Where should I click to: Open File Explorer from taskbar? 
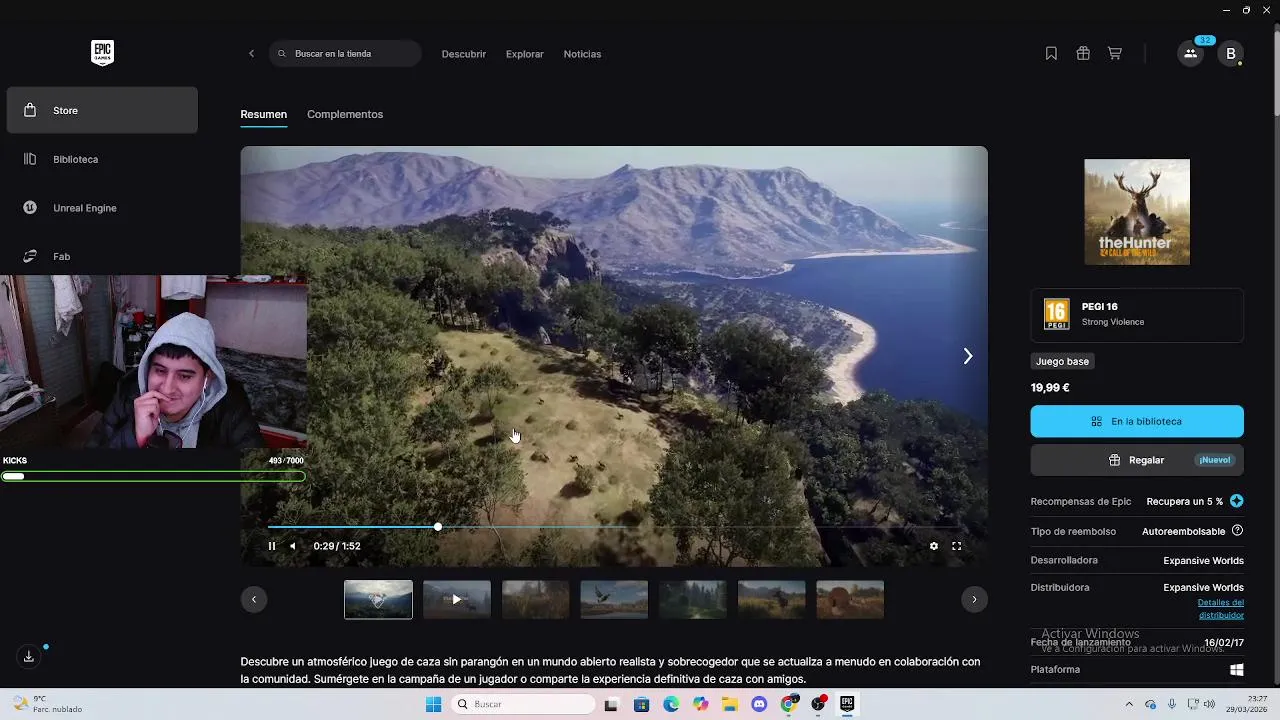[x=729, y=705]
